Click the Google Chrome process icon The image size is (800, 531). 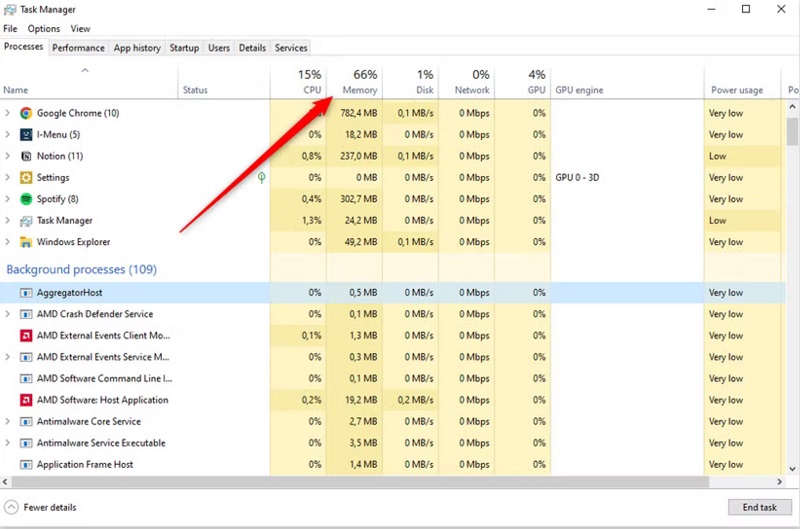(26, 113)
